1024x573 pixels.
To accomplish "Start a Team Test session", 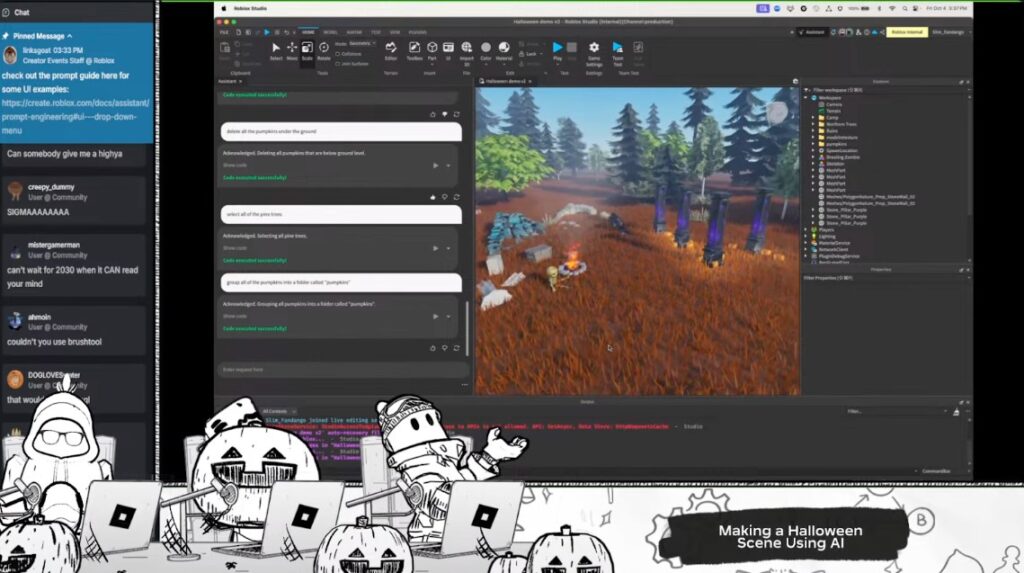I will (617, 54).
